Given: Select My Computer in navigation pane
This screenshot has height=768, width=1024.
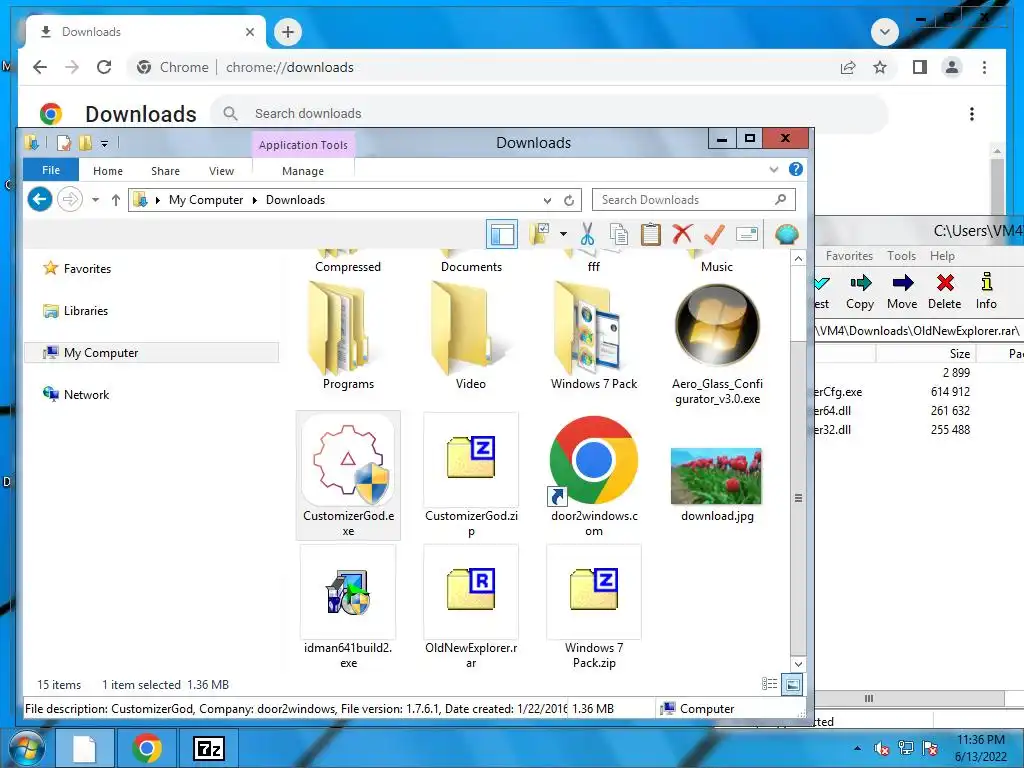Looking at the screenshot, I should (152, 353).
